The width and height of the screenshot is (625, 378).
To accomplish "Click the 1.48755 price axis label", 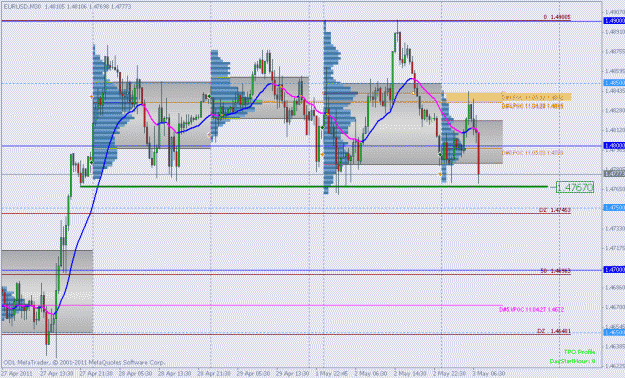I will pyautogui.click(x=614, y=51).
